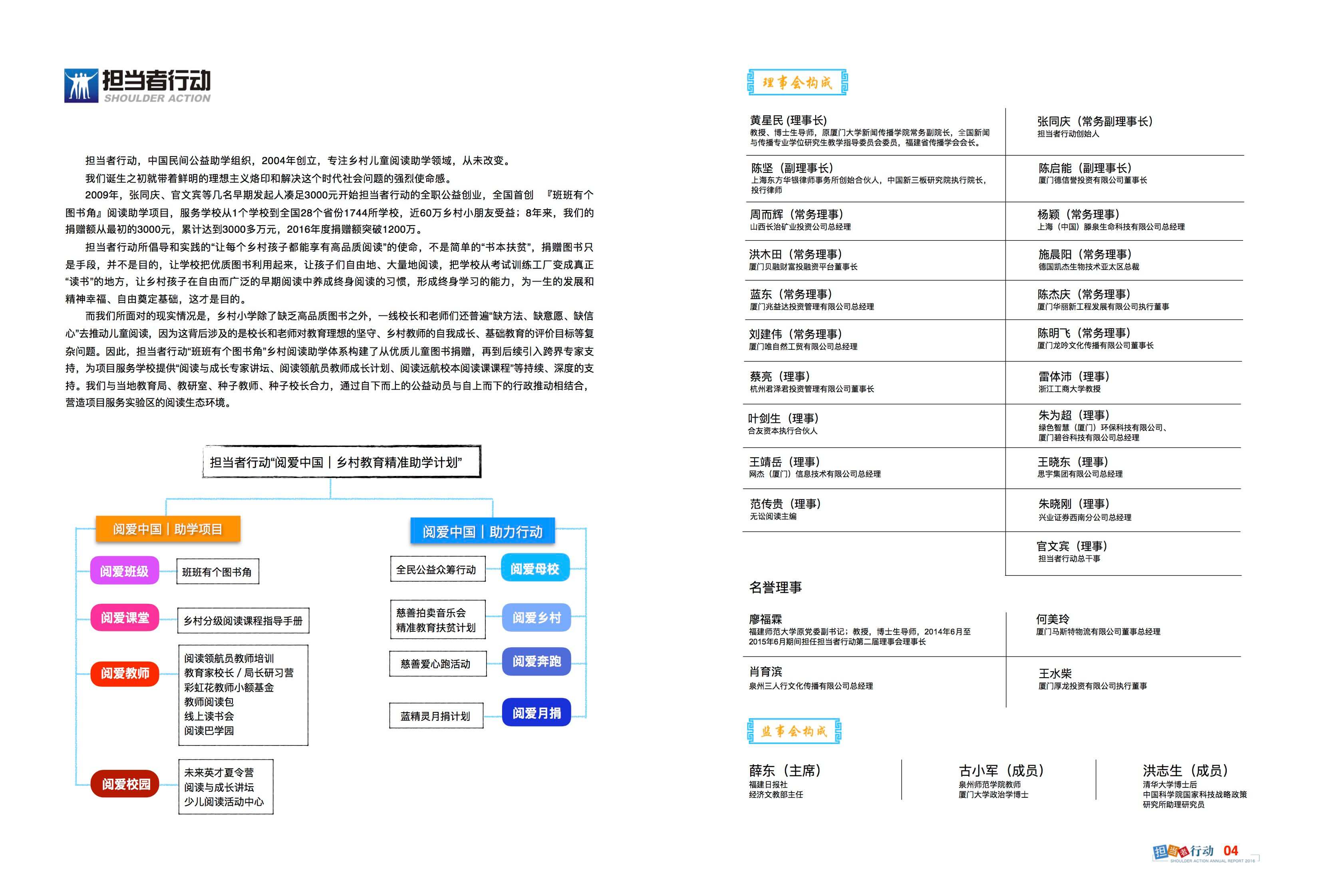Click the 未来英才夏令营 line
This screenshot has height=896, width=1321.
(219, 772)
